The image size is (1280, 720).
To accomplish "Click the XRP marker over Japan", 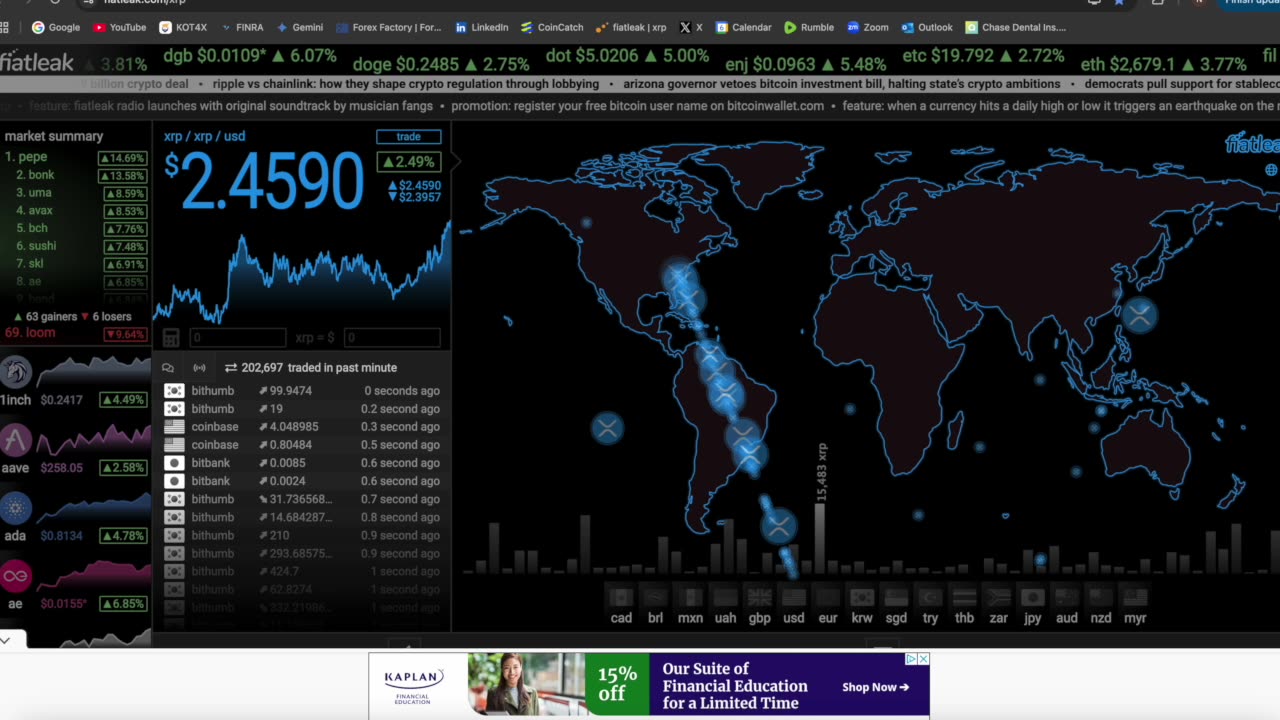I will coord(1139,316).
